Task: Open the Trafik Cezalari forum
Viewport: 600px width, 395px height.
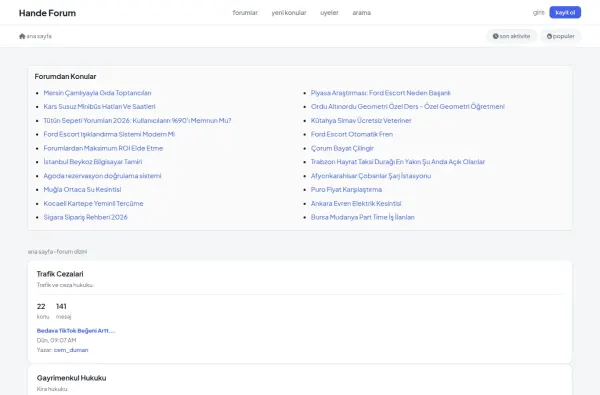Action: click(x=60, y=274)
